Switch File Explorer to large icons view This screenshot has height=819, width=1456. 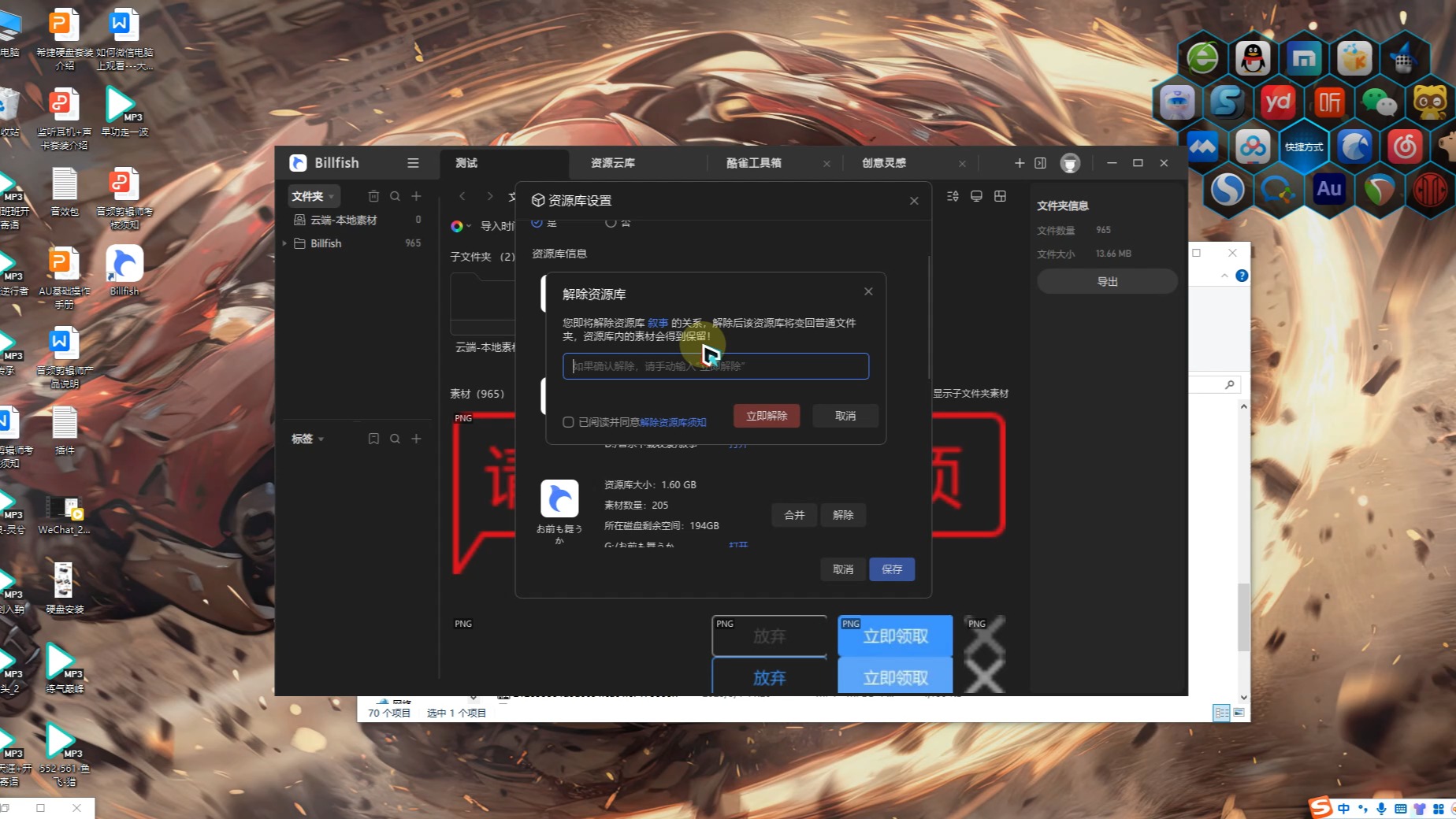point(1239,713)
